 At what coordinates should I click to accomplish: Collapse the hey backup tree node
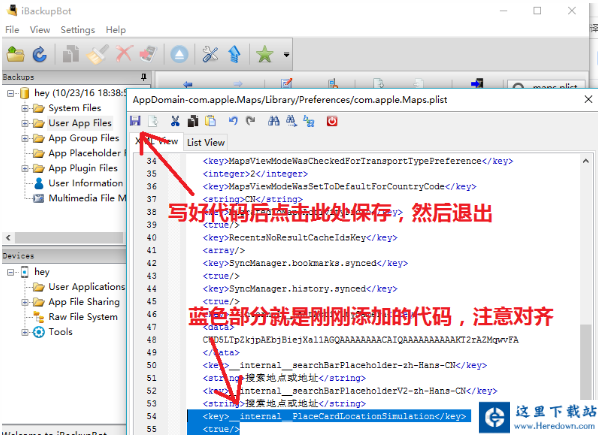tap(10, 93)
